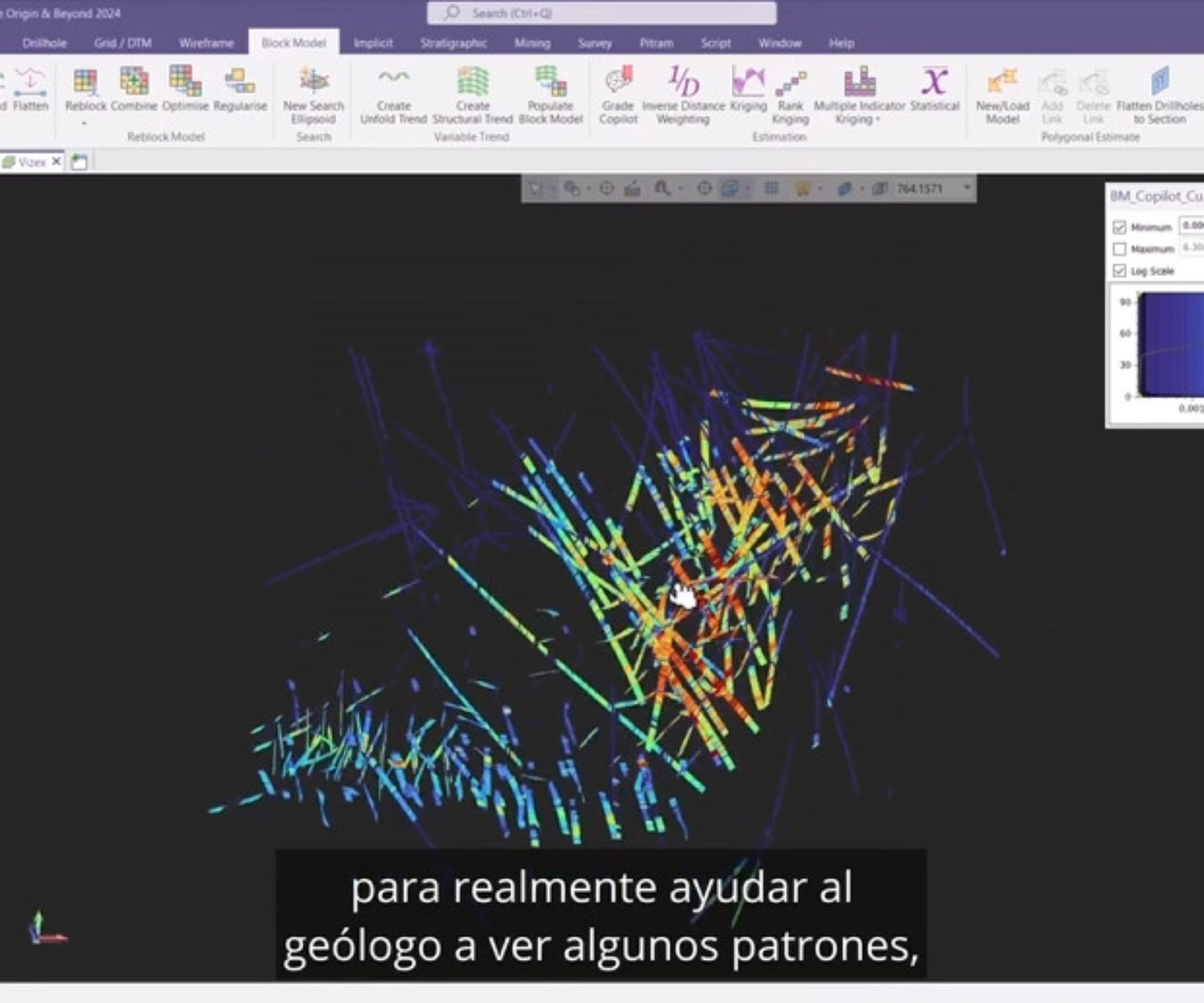Toggle the Minimum checkbox
Screen dimensions: 1204x1003
(1120, 228)
